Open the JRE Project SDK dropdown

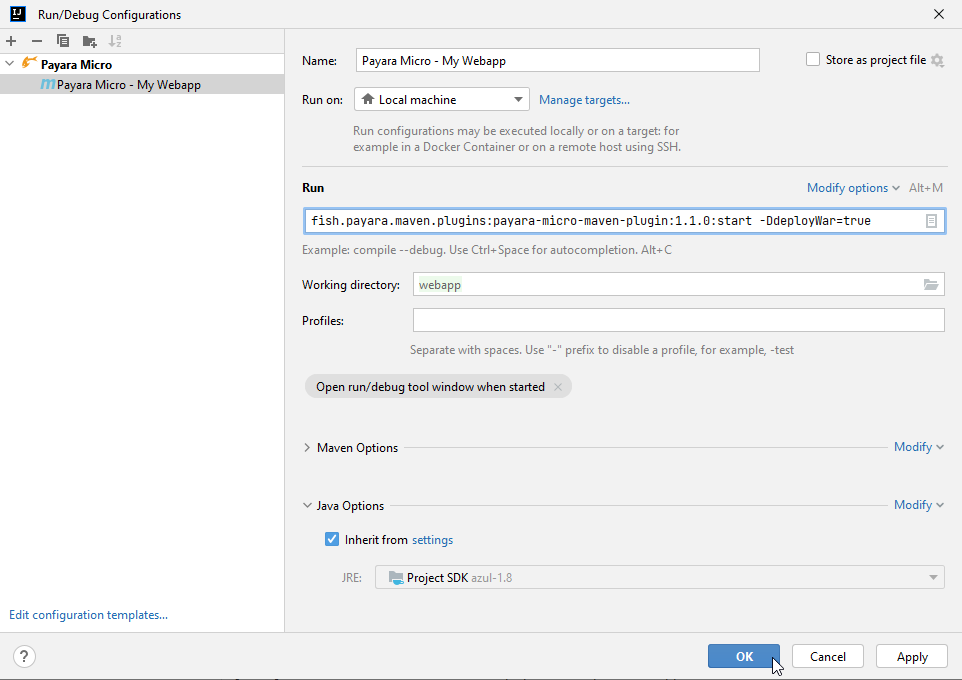click(931, 577)
